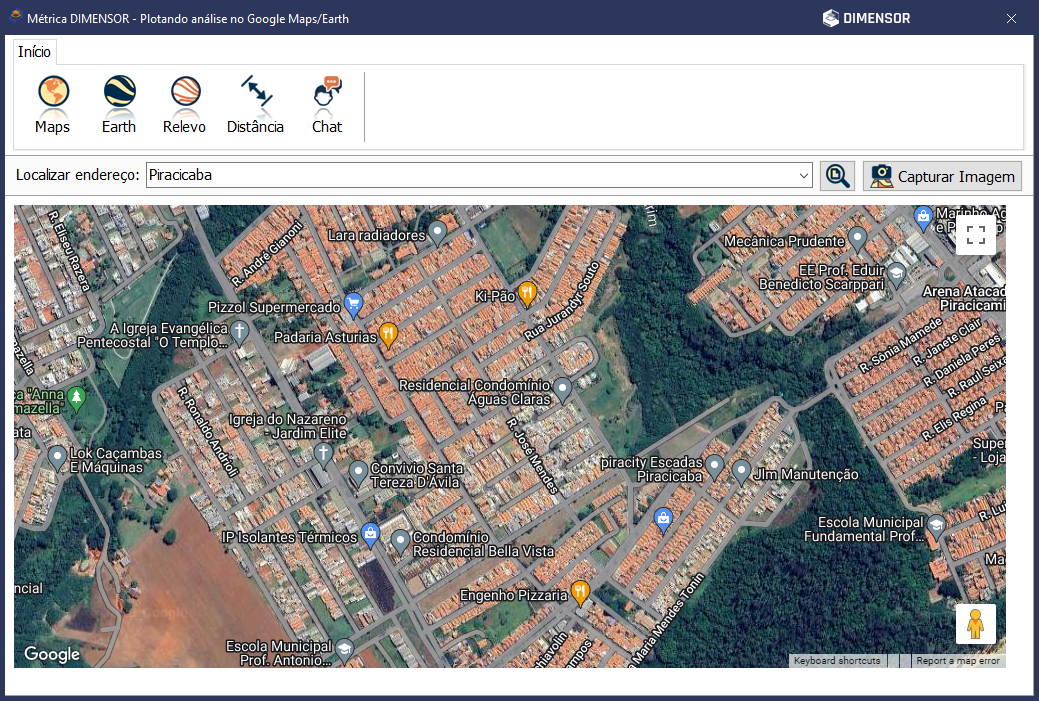Viewport: 1039px width, 701px height.
Task: Open the Keyboard shortcuts link
Action: 837,661
